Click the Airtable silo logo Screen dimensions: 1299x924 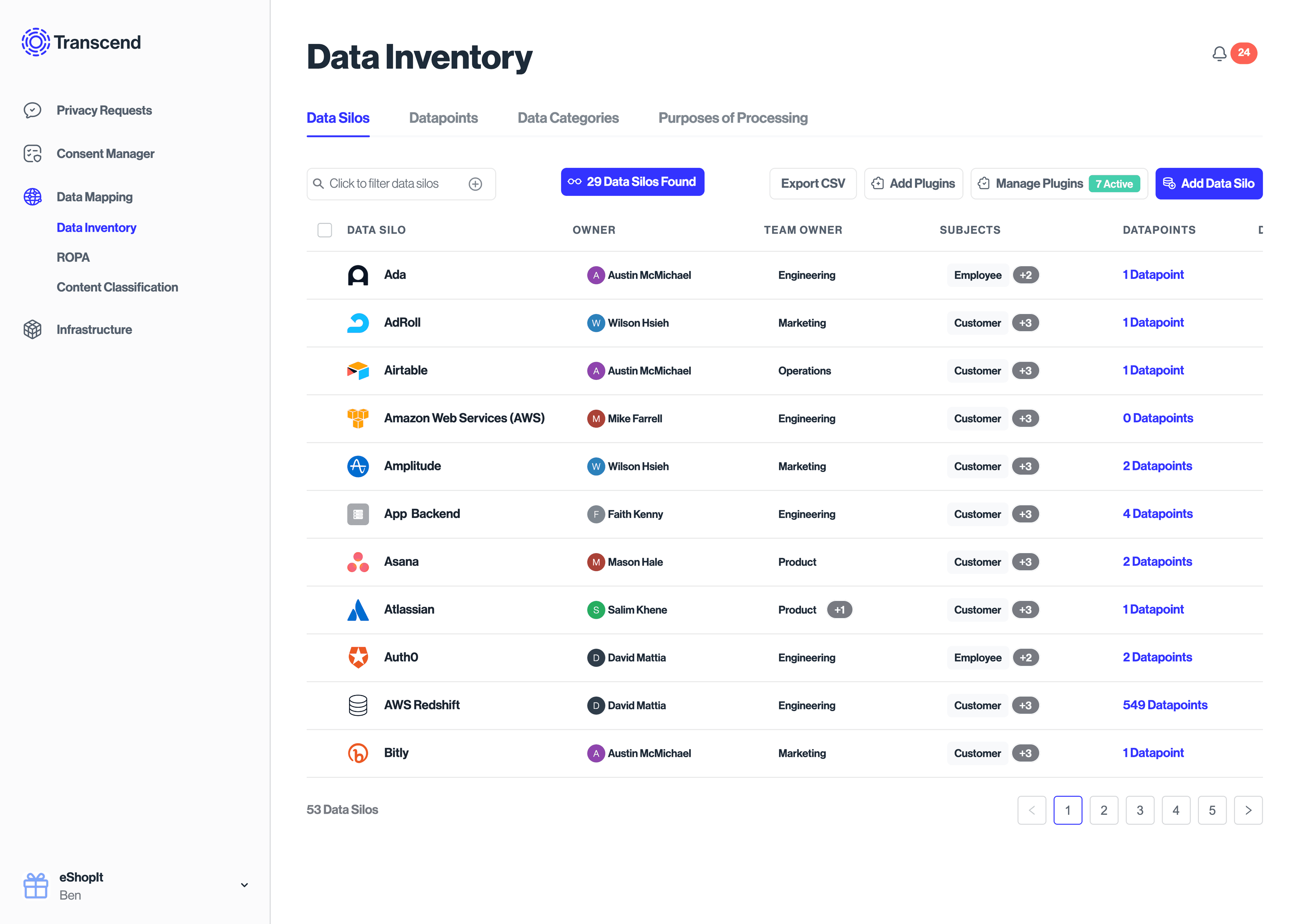click(358, 371)
